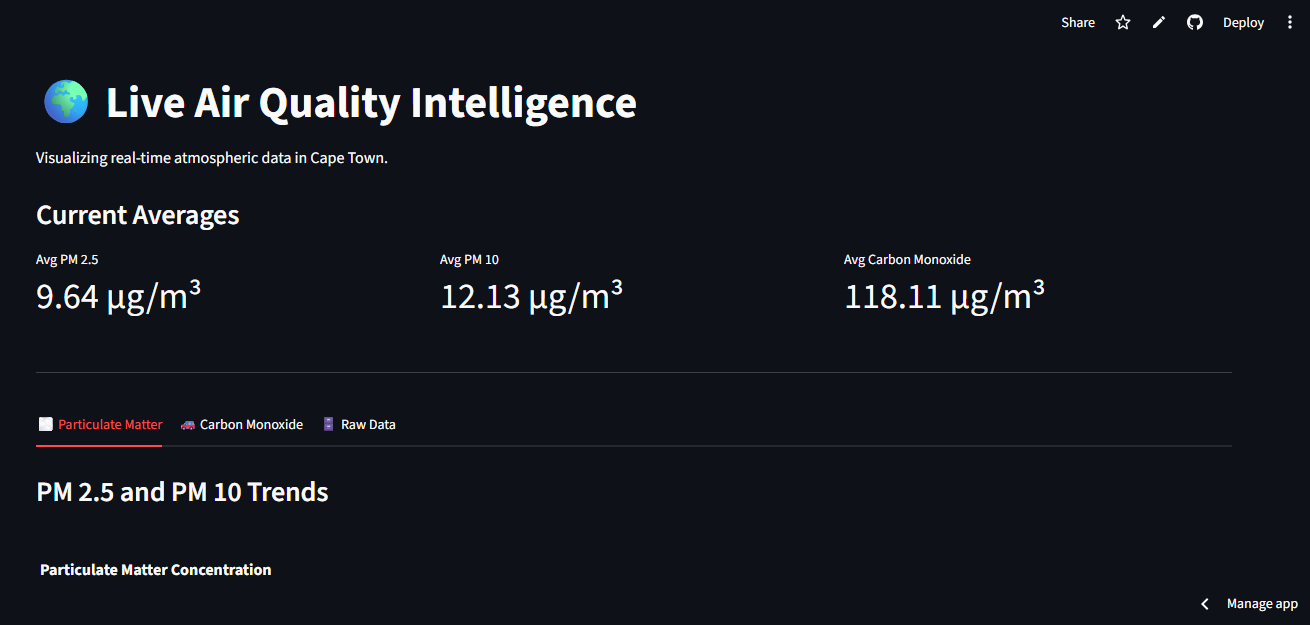Open the Share dropdown

click(1077, 22)
